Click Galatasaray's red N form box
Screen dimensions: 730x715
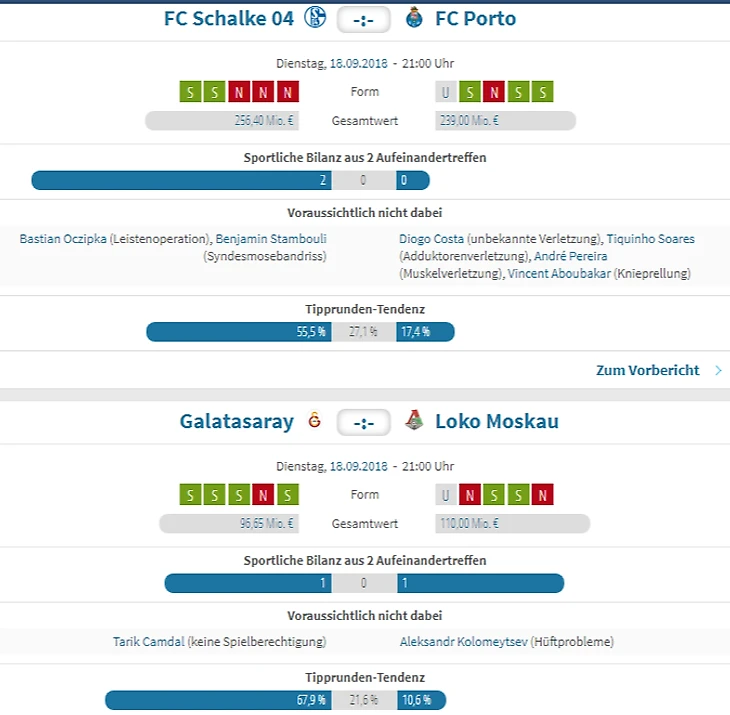264,495
